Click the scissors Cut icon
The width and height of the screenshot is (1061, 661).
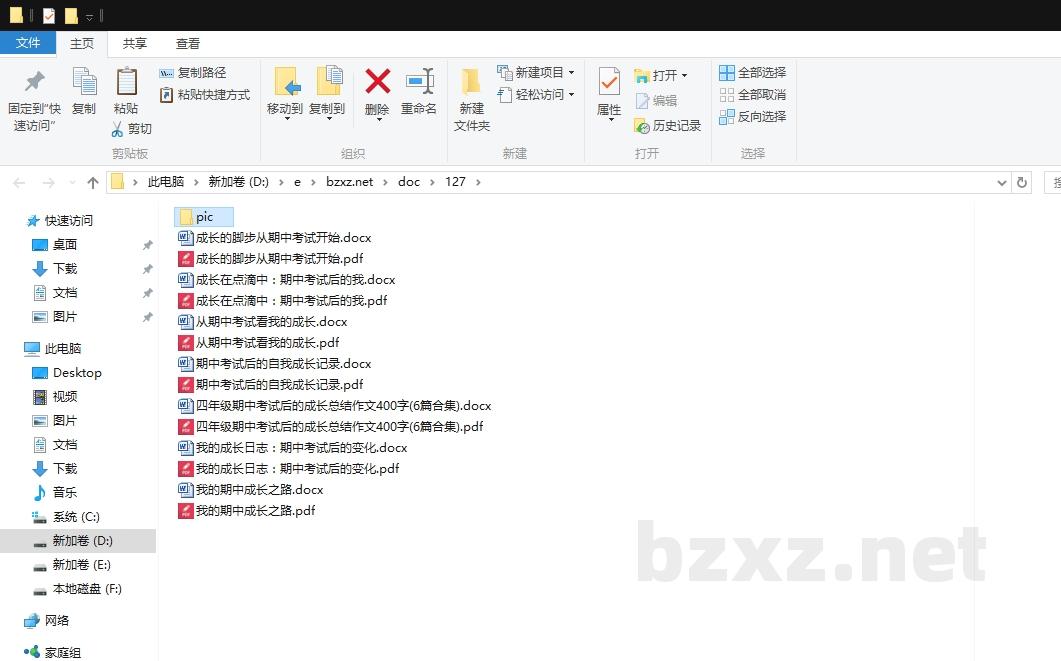coord(117,129)
